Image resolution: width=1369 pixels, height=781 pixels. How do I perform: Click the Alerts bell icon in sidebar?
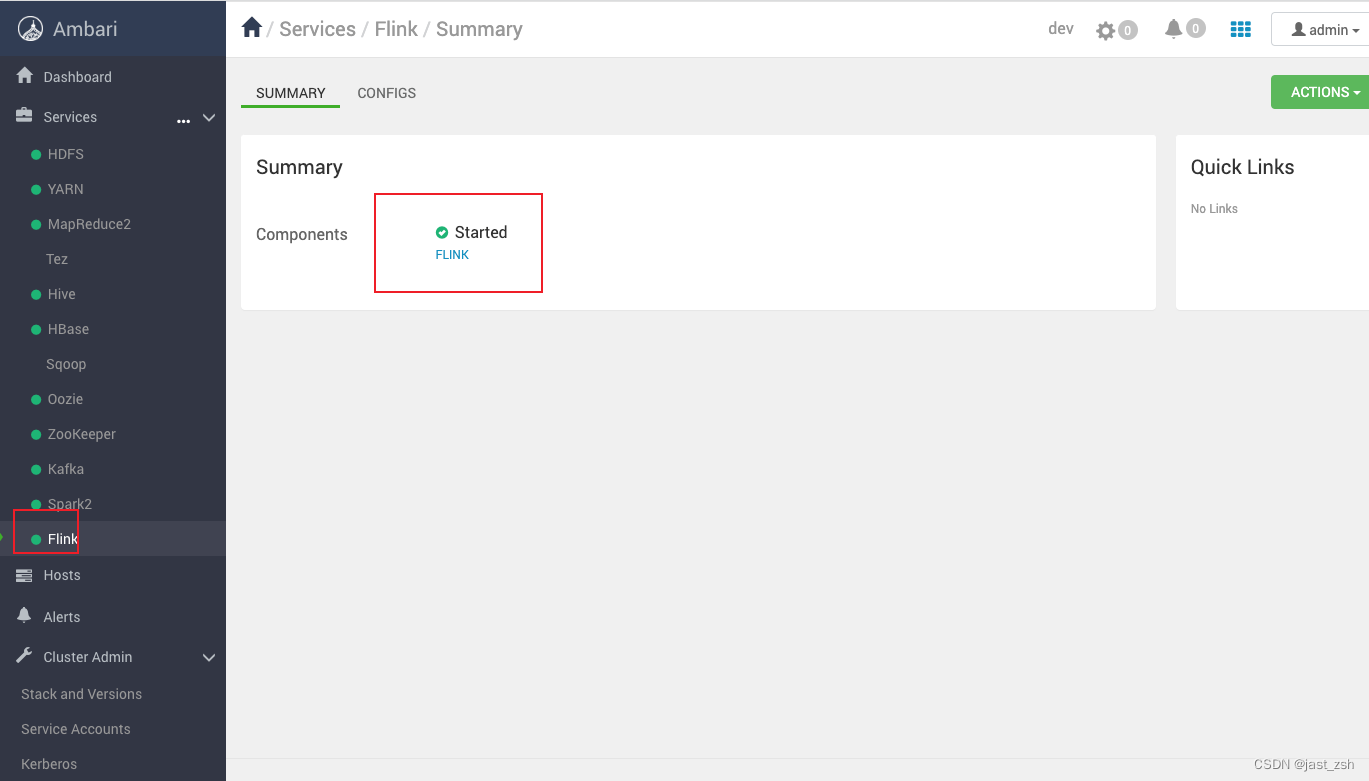click(x=25, y=616)
